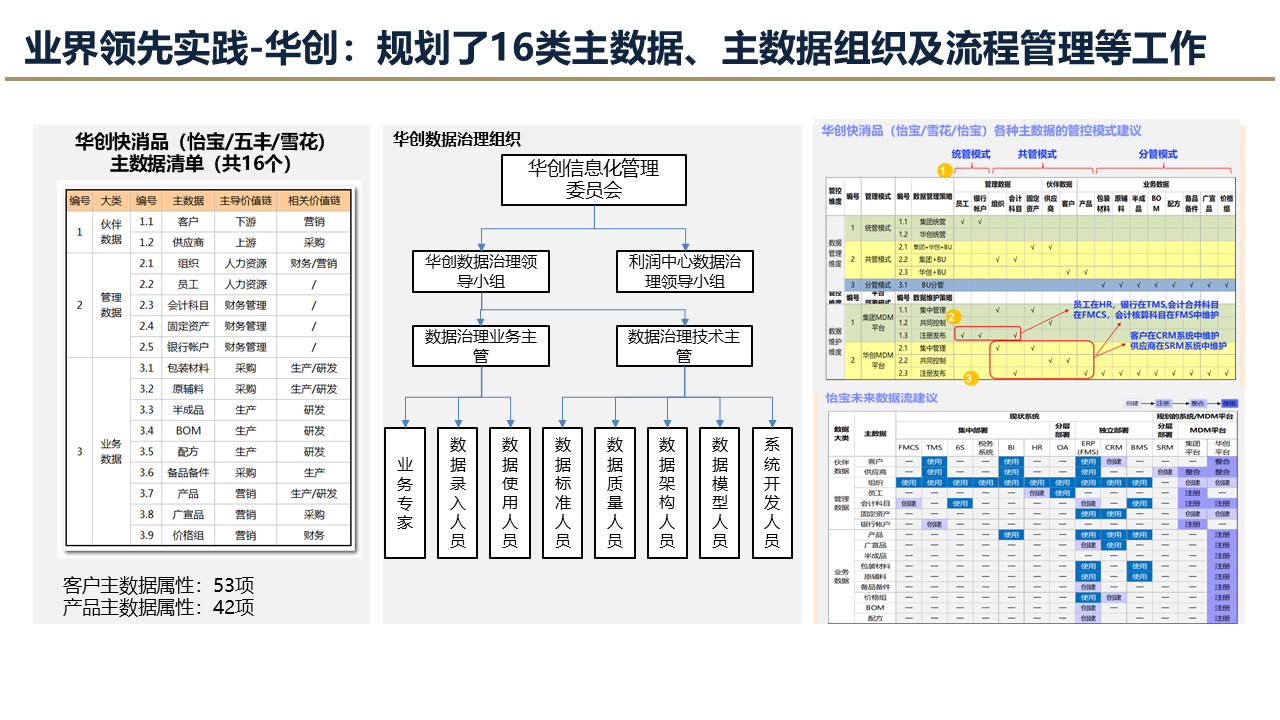Click the 相关价值链 column header
1280x720 pixels.
coord(314,201)
